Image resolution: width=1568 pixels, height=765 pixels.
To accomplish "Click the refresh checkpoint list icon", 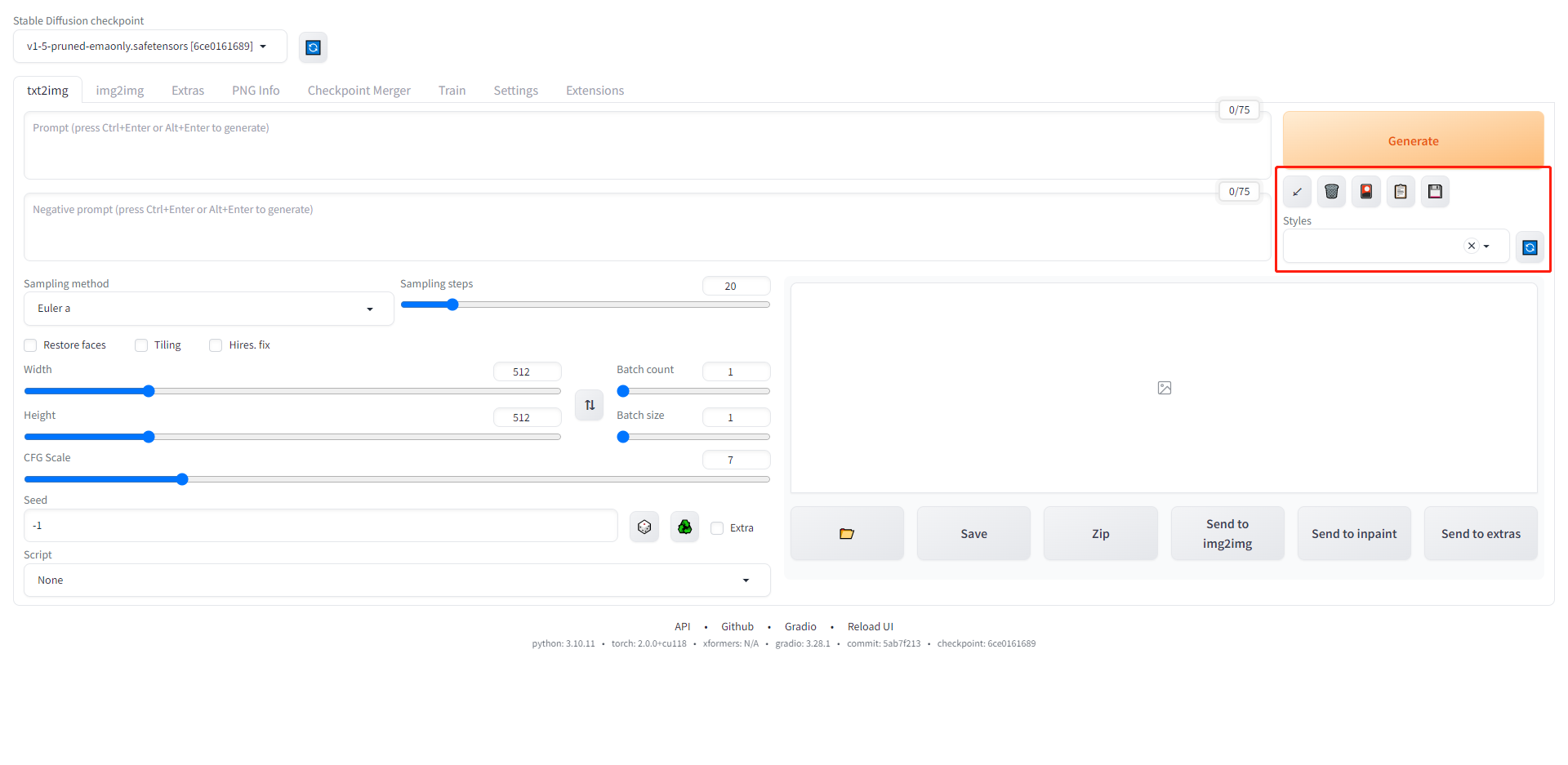I will [313, 47].
